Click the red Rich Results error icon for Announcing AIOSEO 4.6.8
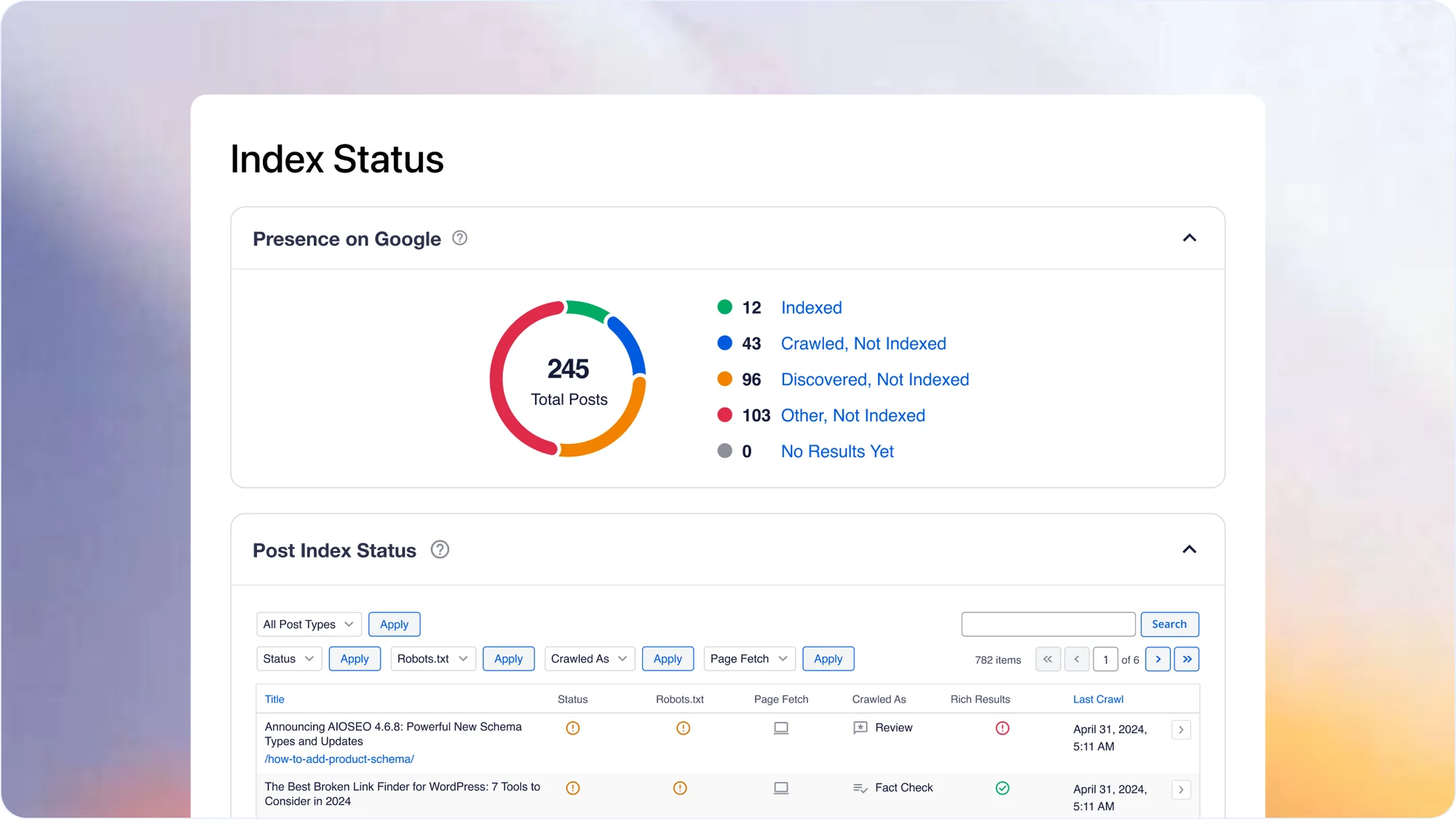Image resolution: width=1456 pixels, height=819 pixels. tap(1002, 728)
